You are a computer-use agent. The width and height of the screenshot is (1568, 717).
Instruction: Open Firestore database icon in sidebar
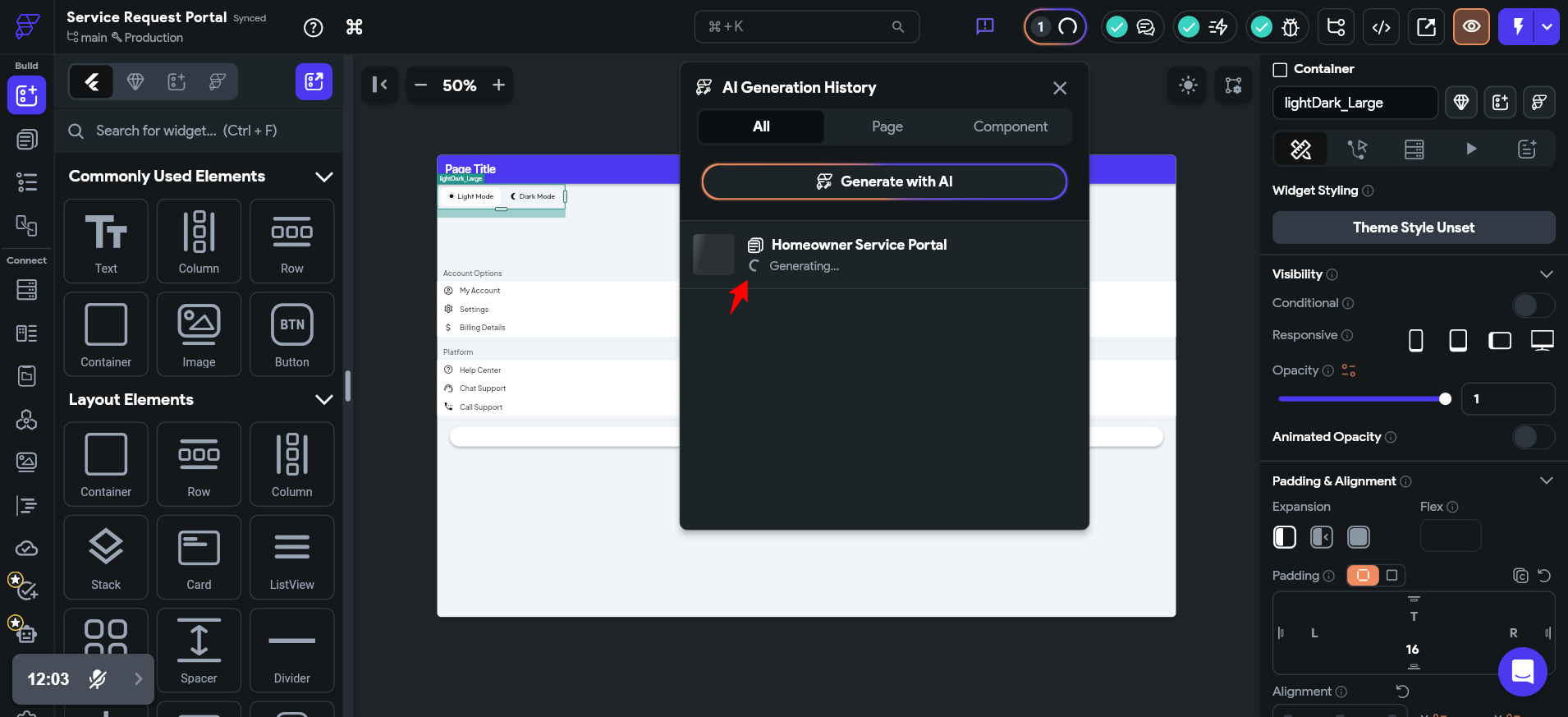point(27,290)
